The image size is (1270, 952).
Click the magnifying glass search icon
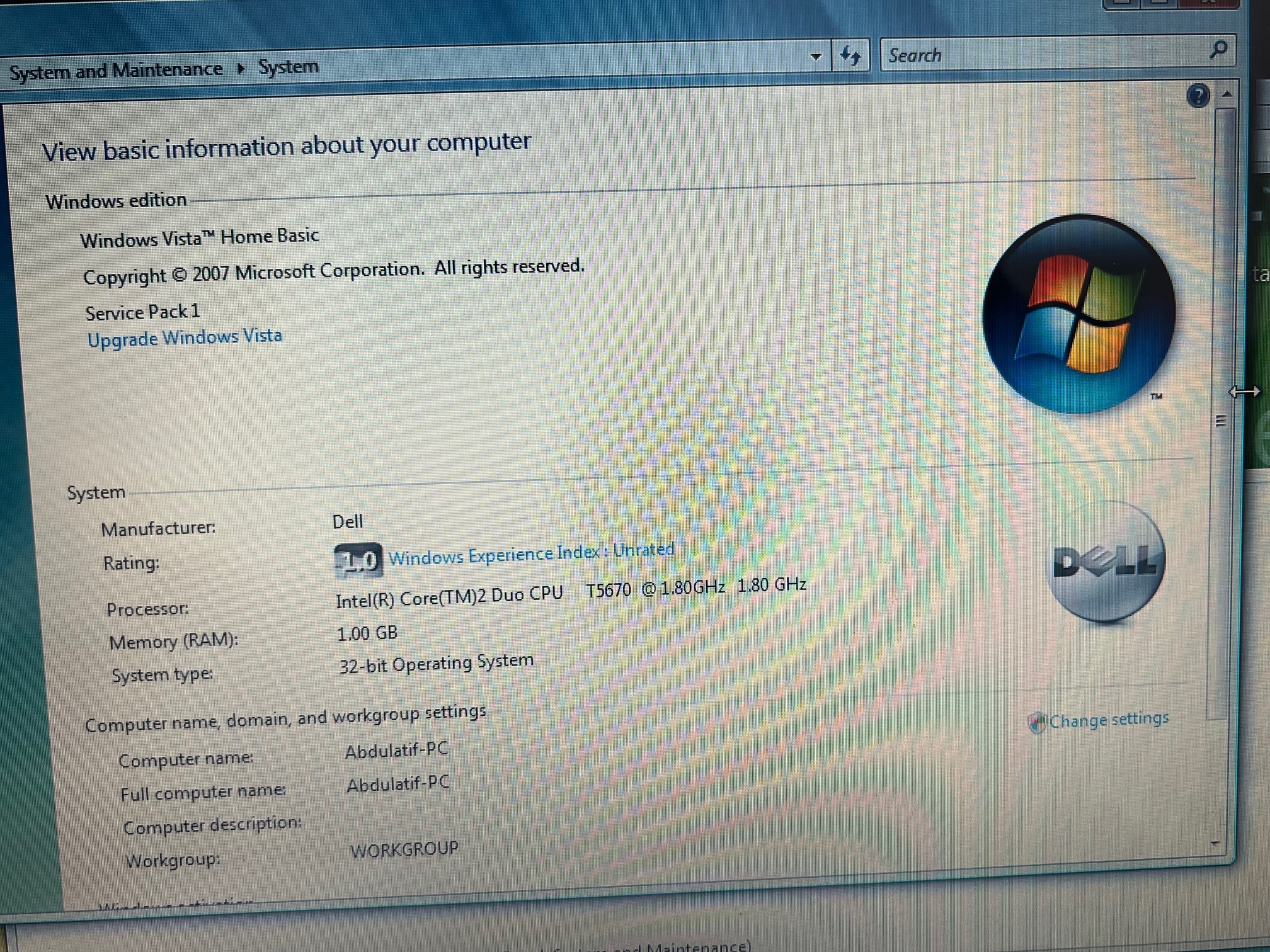click(1219, 49)
